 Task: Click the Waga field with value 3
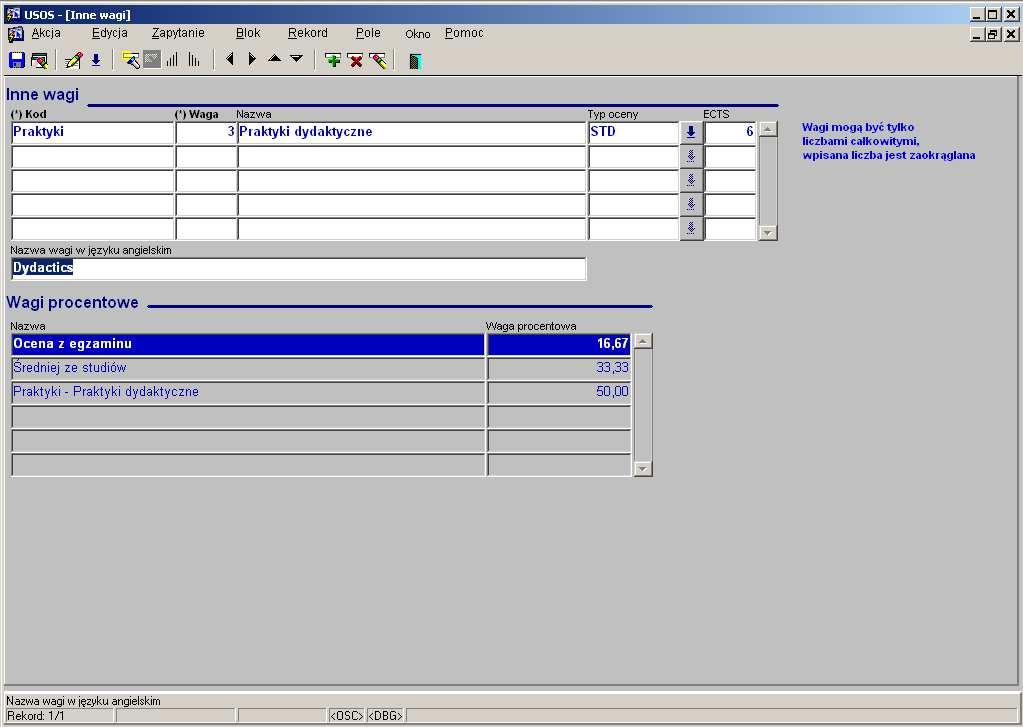click(206, 132)
